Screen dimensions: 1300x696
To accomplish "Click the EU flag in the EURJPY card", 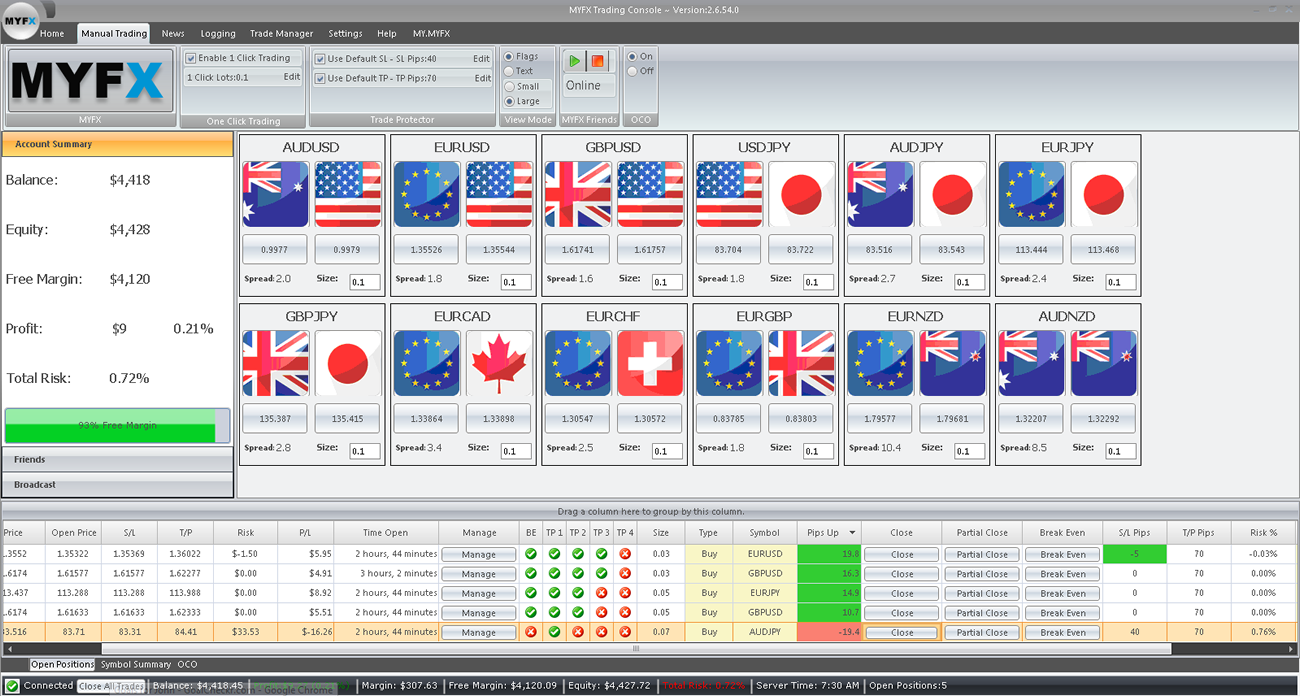I will (1031, 194).
